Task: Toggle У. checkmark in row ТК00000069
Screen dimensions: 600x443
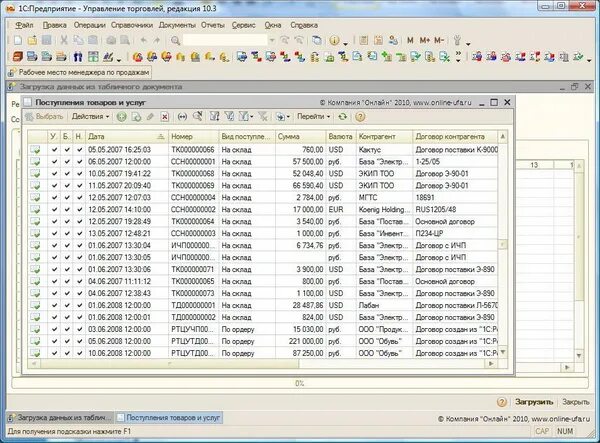Action: pyautogui.click(x=54, y=186)
